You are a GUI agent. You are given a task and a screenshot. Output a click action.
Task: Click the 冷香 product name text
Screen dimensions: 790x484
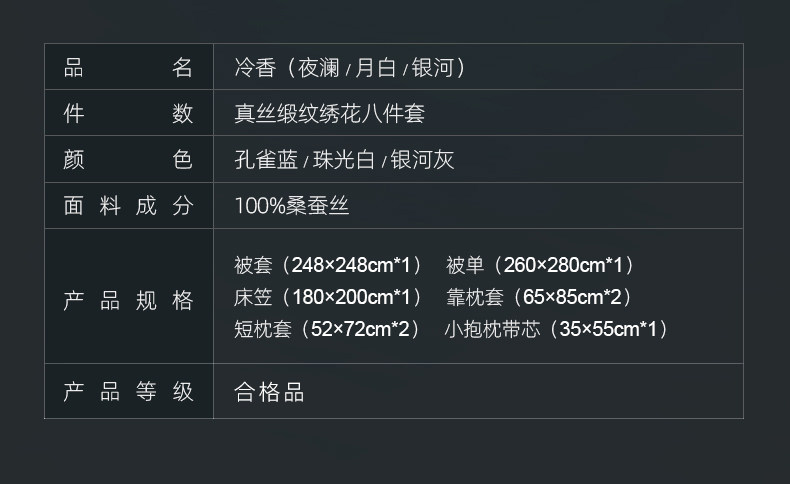pos(254,67)
